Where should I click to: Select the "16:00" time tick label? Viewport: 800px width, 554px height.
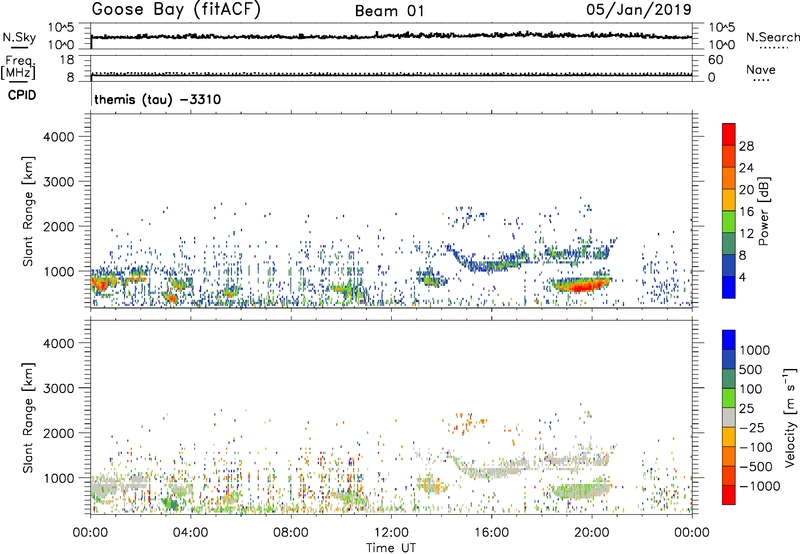tap(491, 533)
